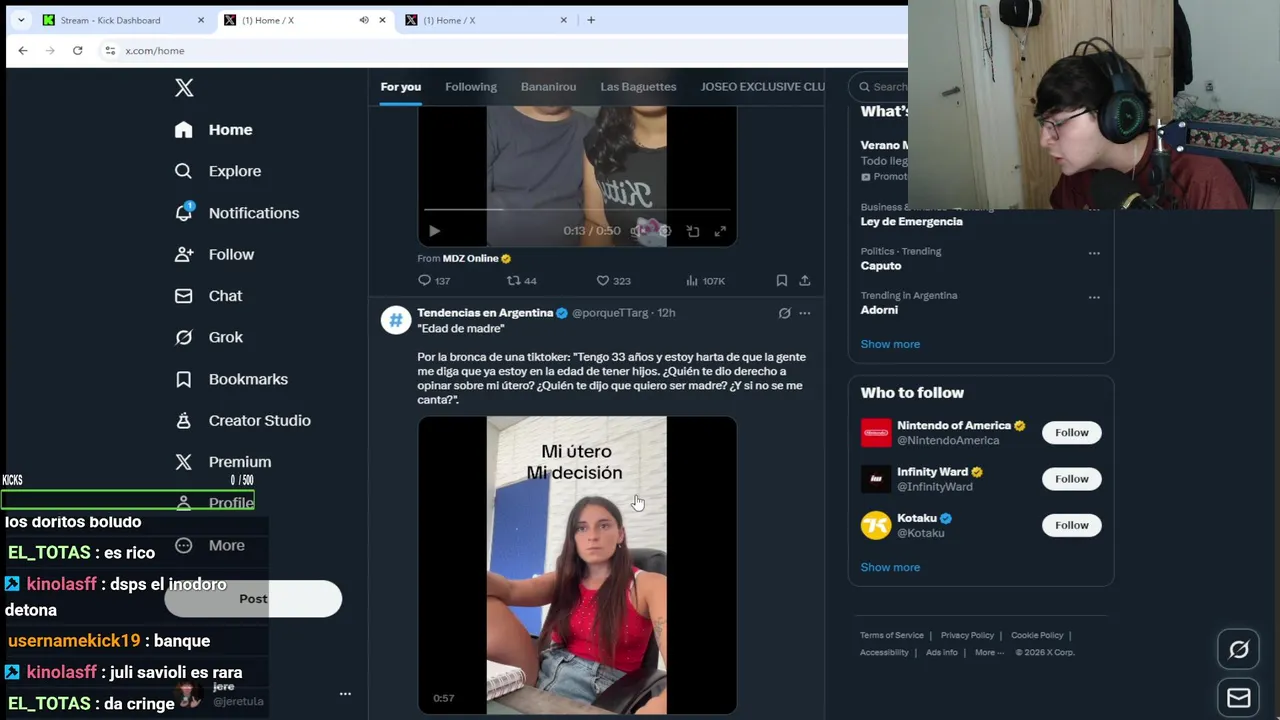
Task: Open Grok in sidebar
Action: point(209,338)
